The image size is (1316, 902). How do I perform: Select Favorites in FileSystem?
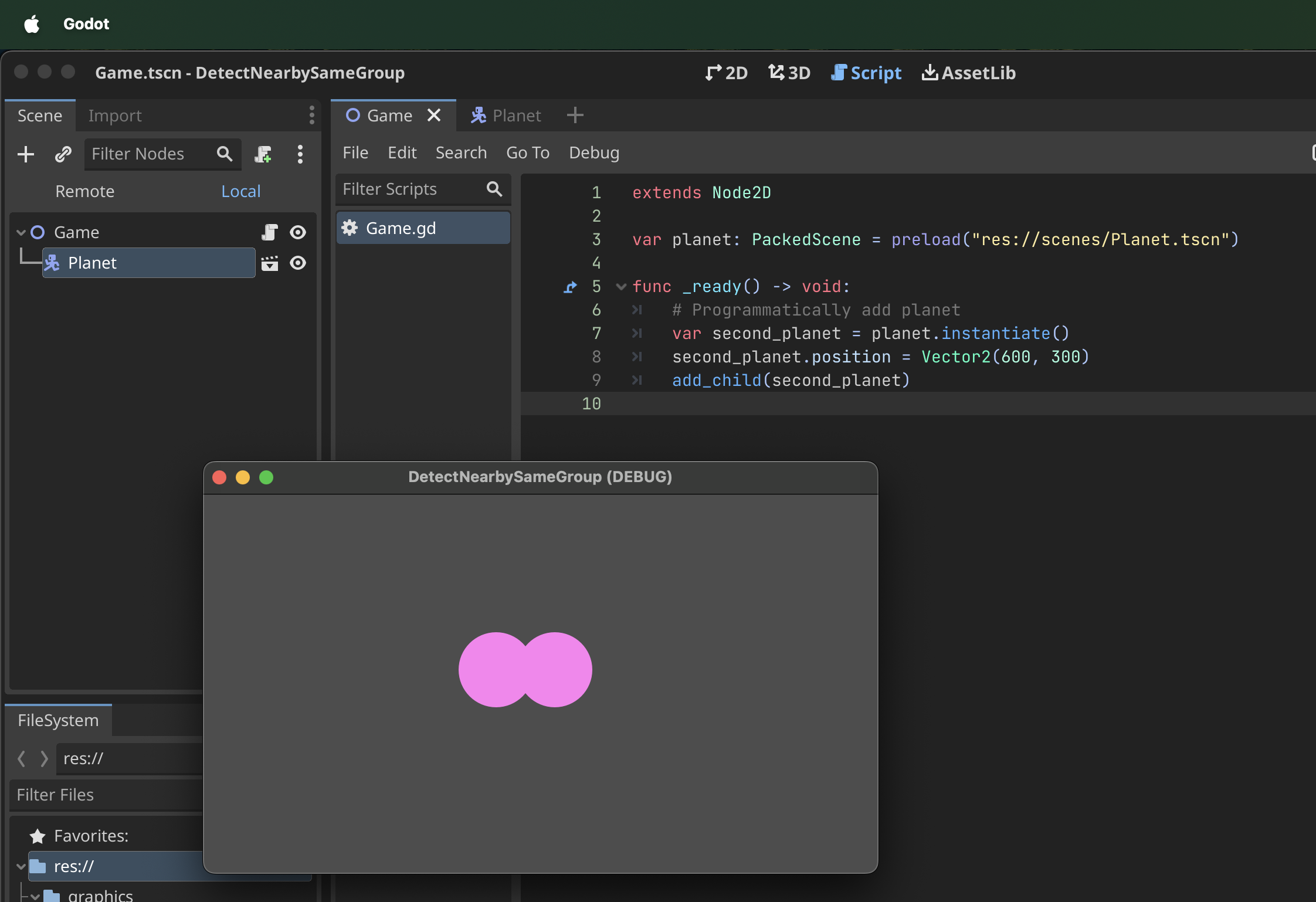click(x=91, y=836)
